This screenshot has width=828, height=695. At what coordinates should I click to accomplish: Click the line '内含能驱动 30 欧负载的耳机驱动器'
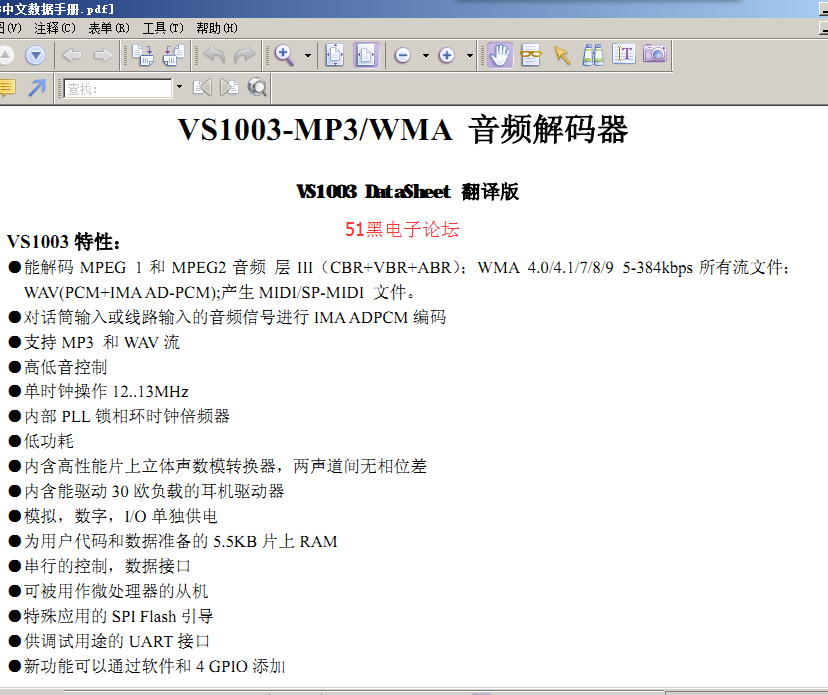(x=154, y=491)
